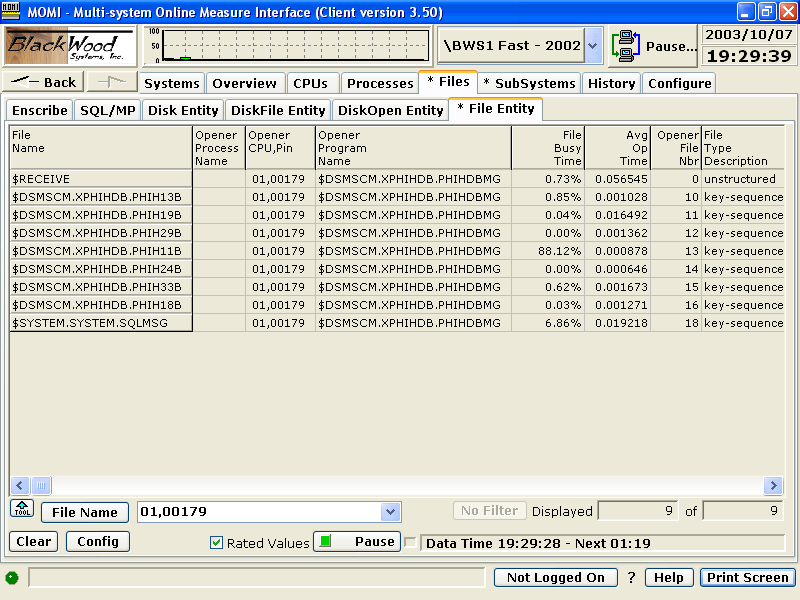Screen dimensions: 800x600
Task: Click the Pause button with networked computers icon
Action: [655, 46]
